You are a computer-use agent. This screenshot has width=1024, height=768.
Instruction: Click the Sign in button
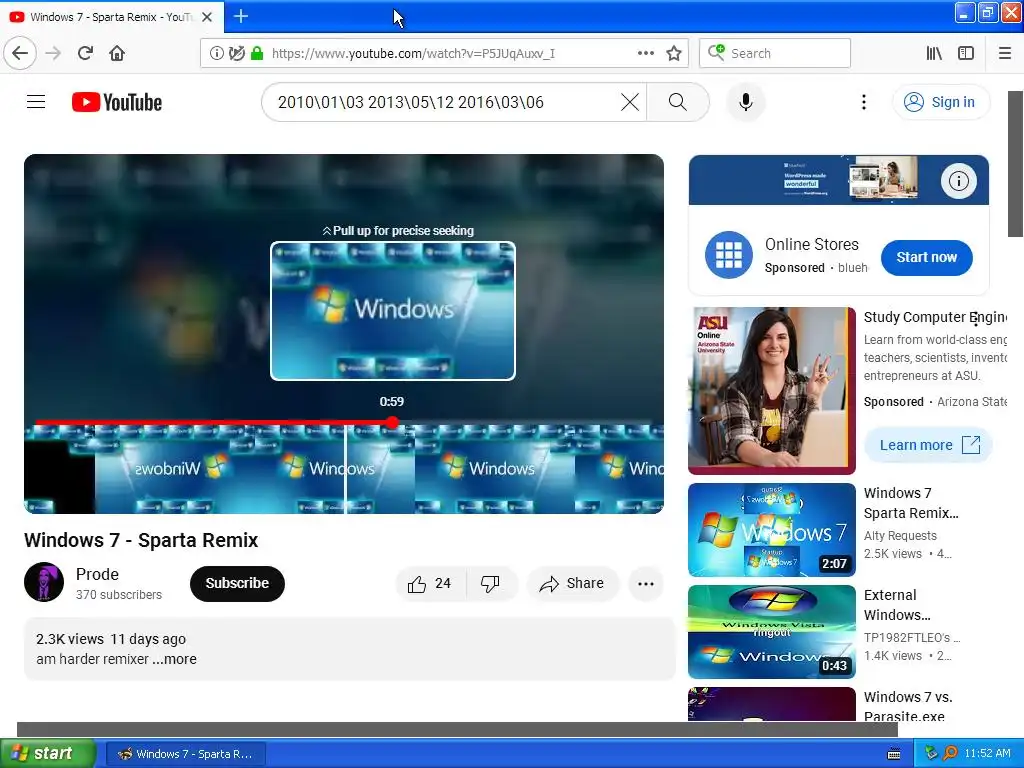pyautogui.click(x=940, y=102)
